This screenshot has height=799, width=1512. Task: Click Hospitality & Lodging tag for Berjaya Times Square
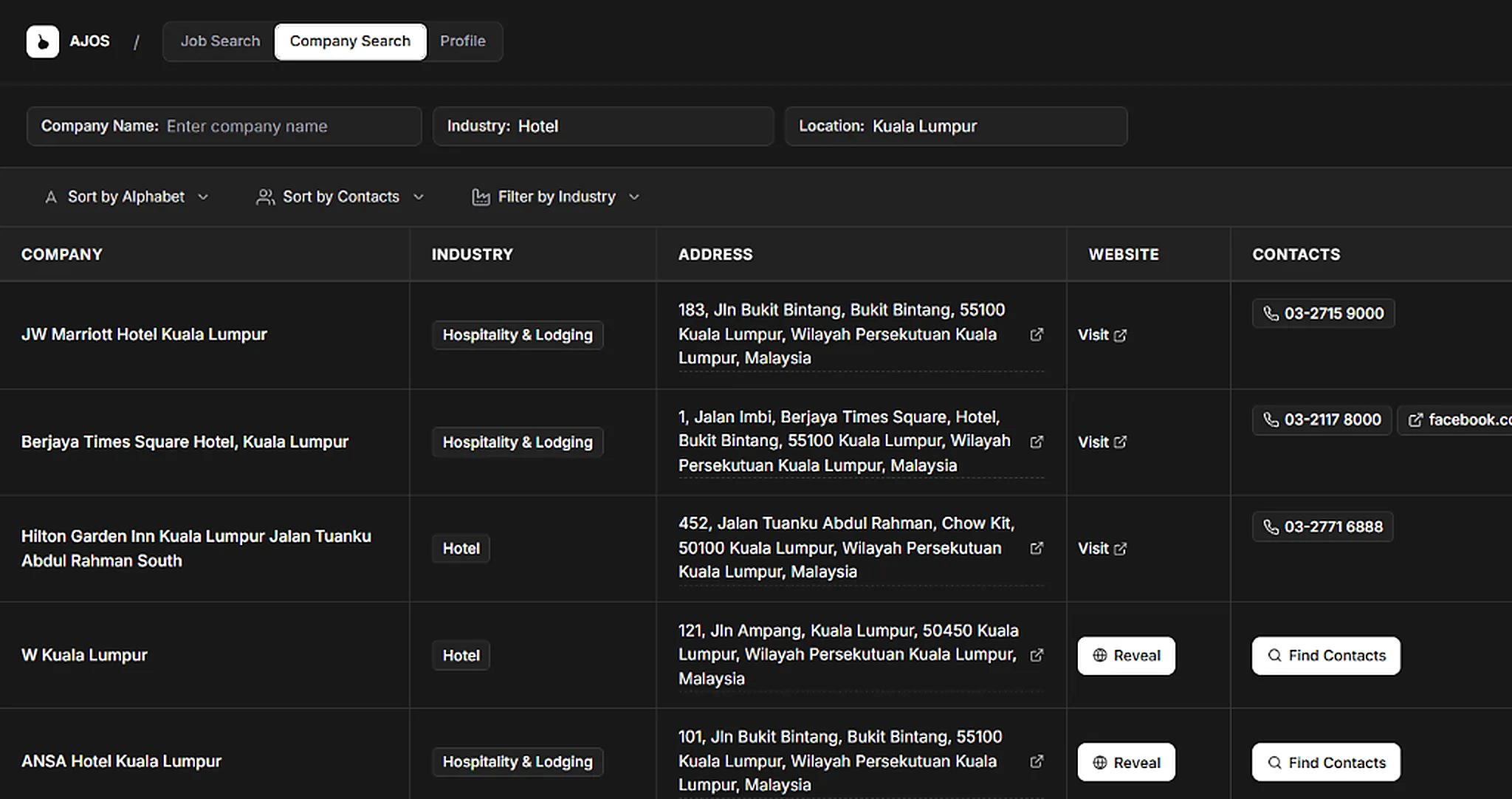point(518,442)
